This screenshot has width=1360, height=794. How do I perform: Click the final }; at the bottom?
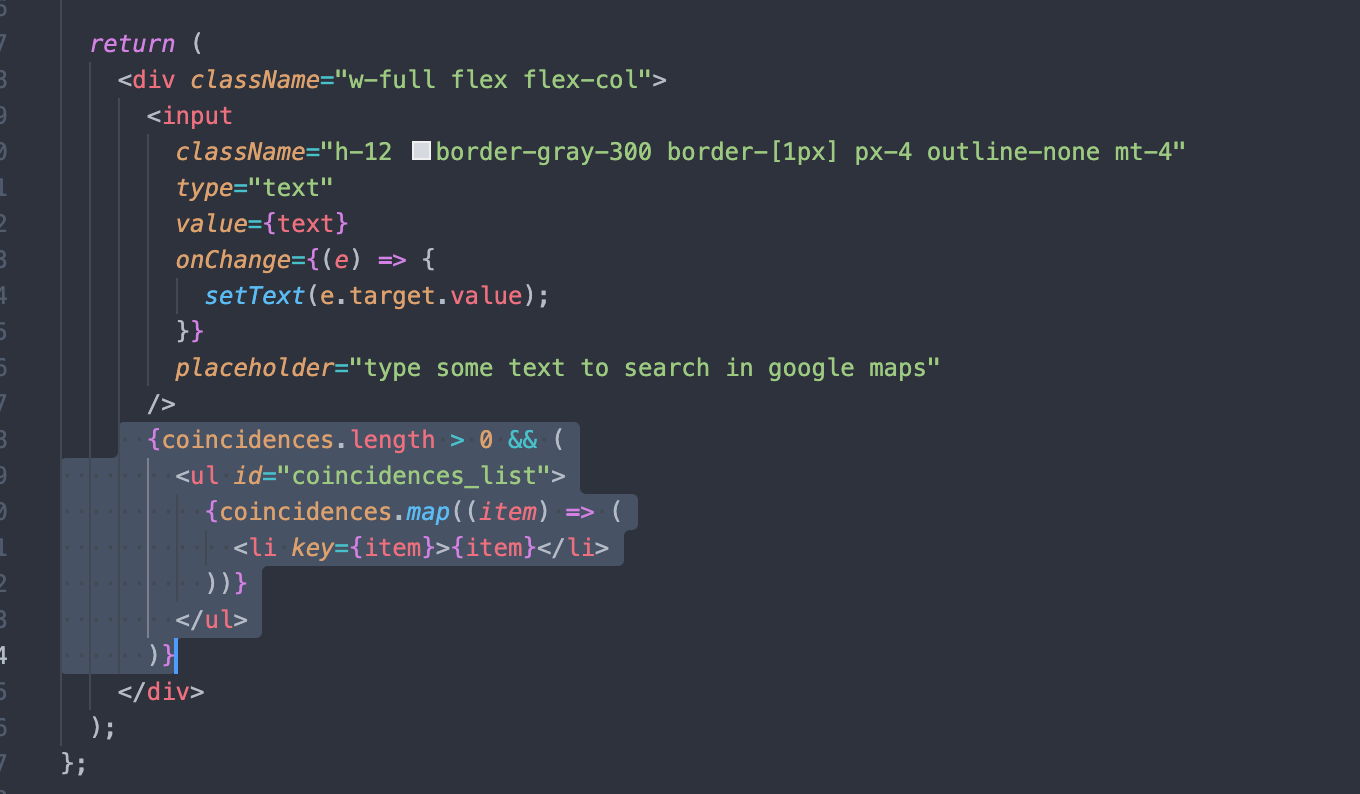pos(70,763)
